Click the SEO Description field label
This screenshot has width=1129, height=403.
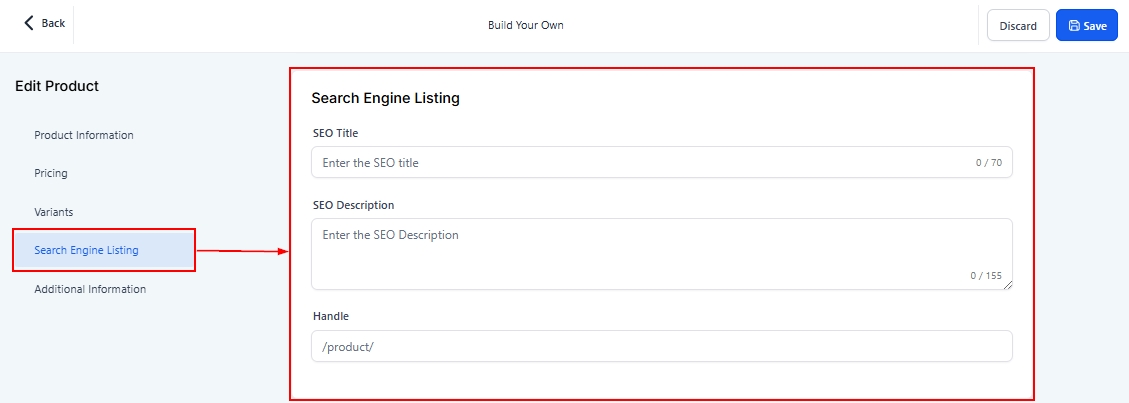(353, 205)
